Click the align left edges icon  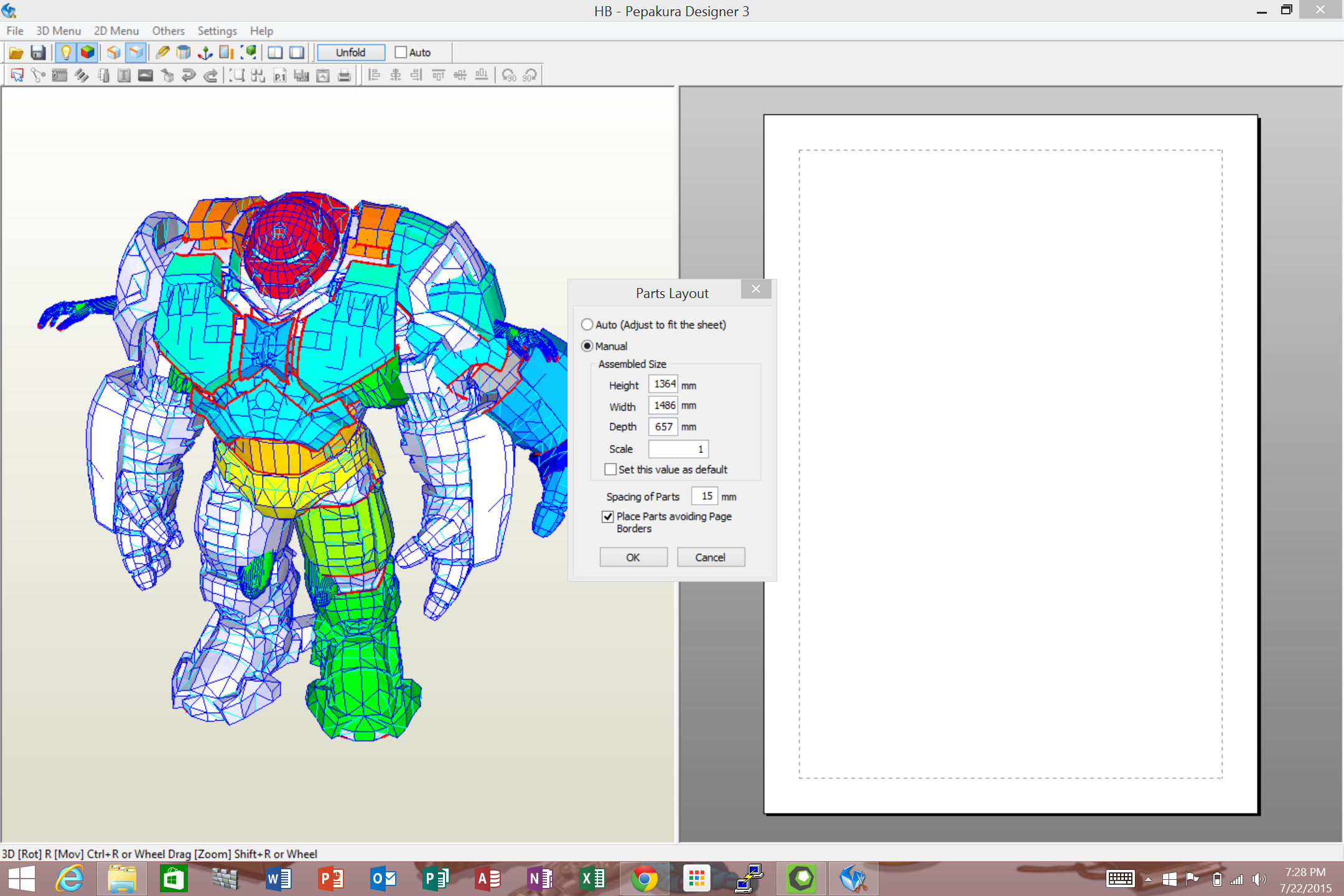pyautogui.click(x=374, y=75)
